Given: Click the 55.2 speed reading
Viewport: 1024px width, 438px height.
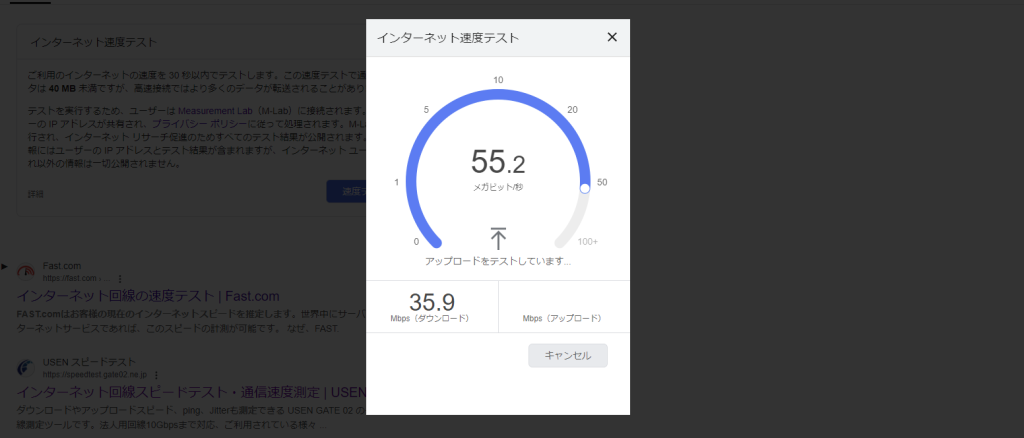Looking at the screenshot, I should tap(498, 162).
